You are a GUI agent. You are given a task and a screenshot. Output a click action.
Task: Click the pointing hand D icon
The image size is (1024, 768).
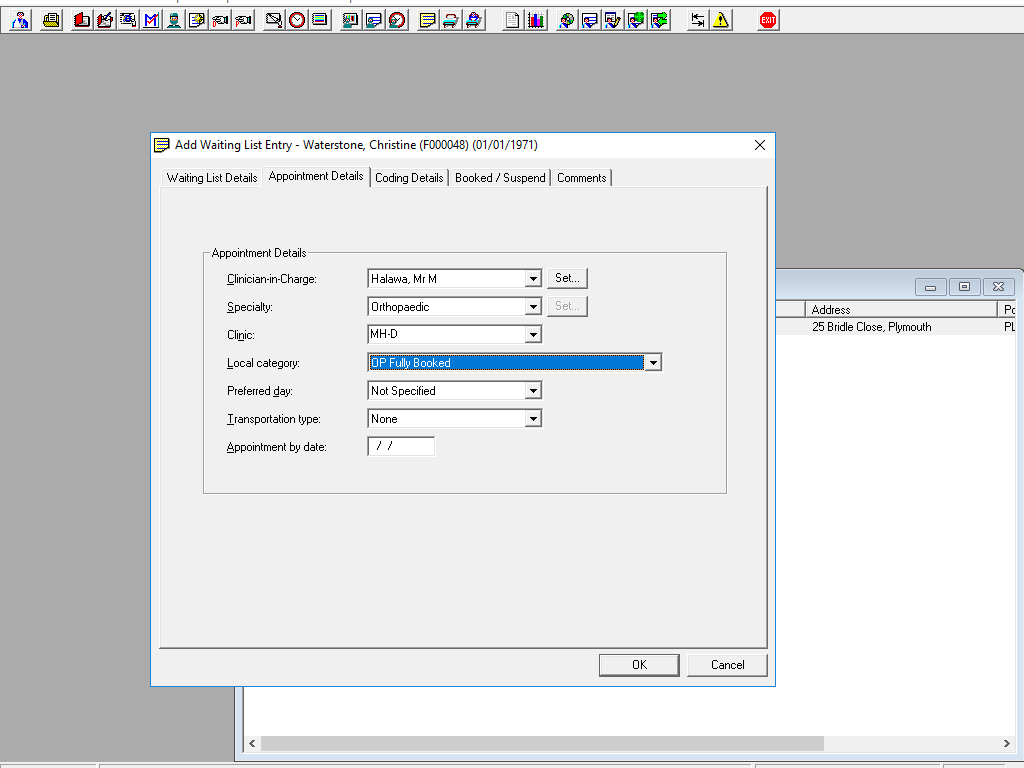pyautogui.click(x=220, y=20)
